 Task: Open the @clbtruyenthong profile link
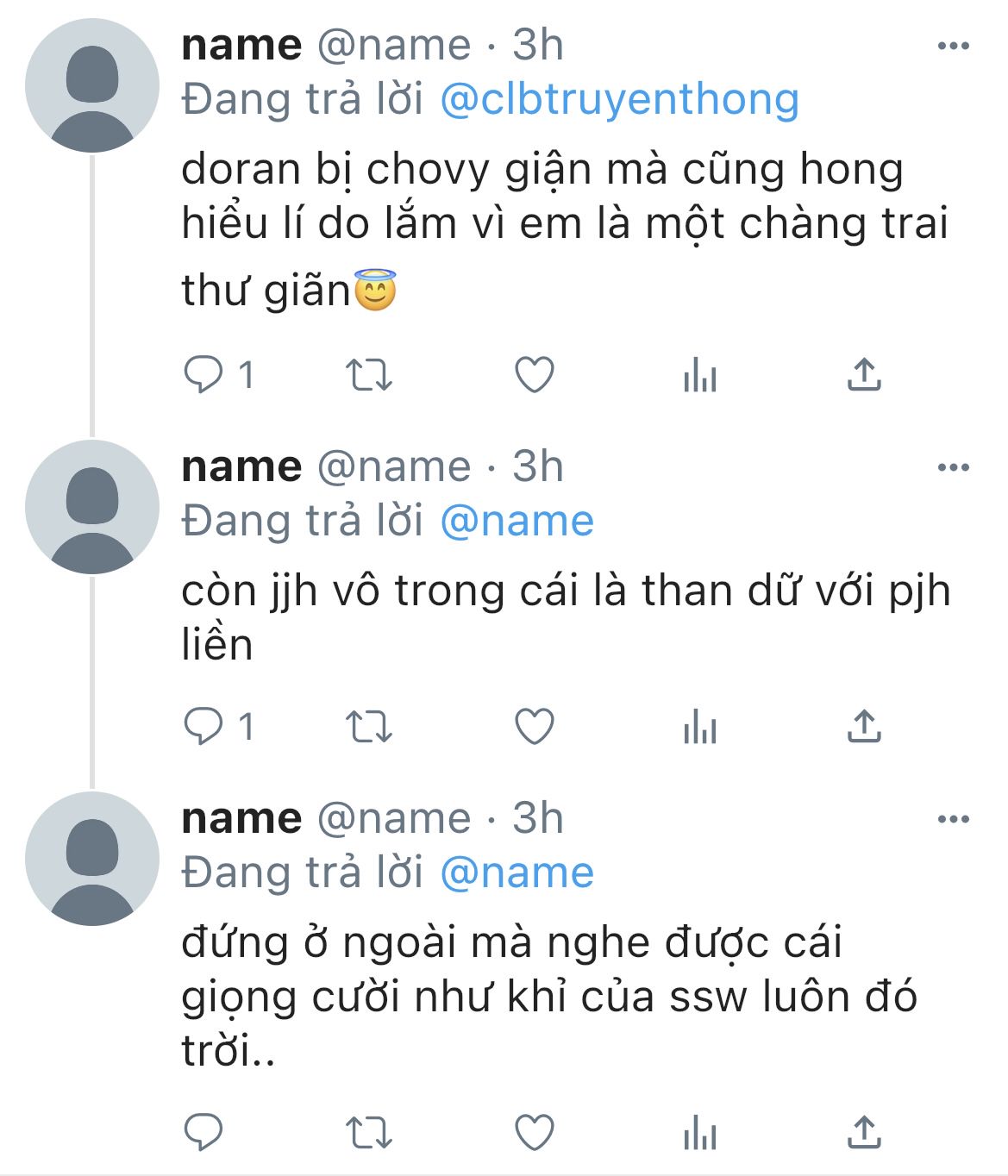[620, 99]
